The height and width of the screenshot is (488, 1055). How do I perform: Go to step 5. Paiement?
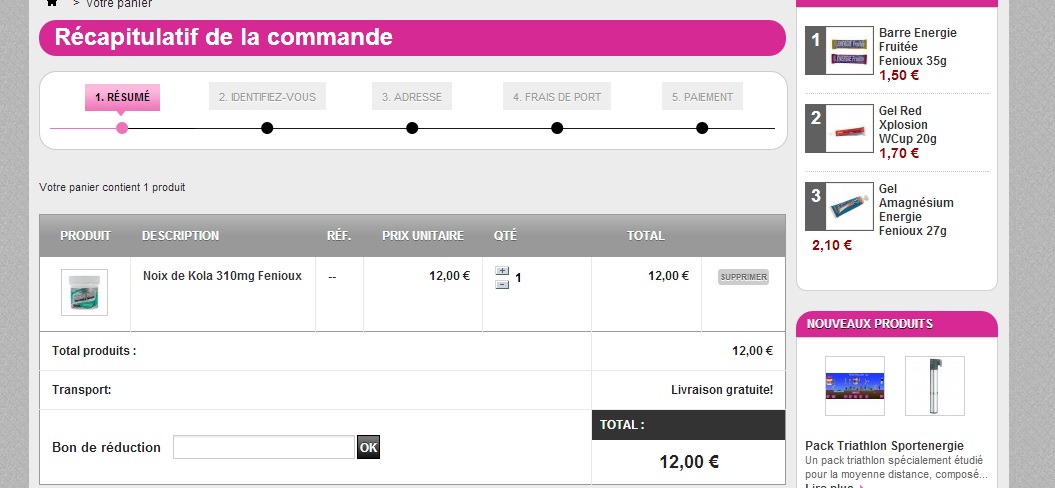pos(702,97)
